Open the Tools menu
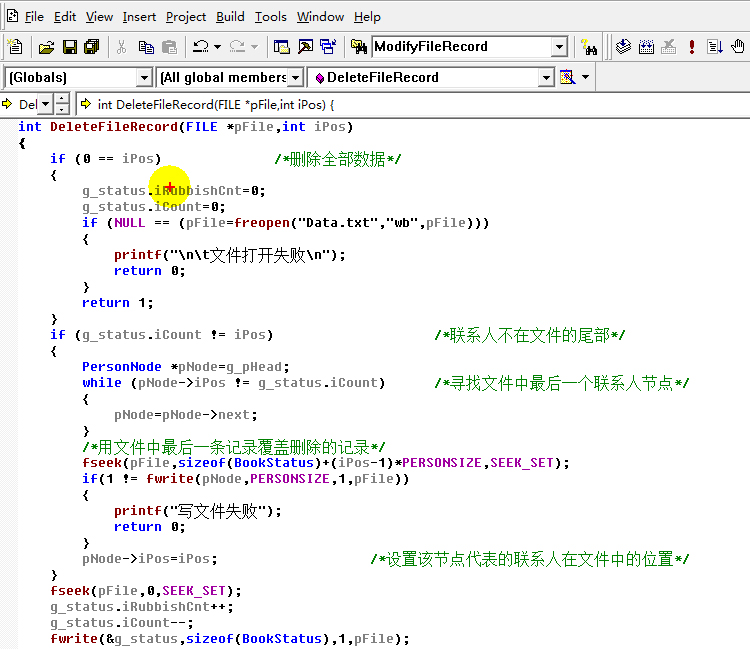Screen dimensions: 750x649 point(271,17)
